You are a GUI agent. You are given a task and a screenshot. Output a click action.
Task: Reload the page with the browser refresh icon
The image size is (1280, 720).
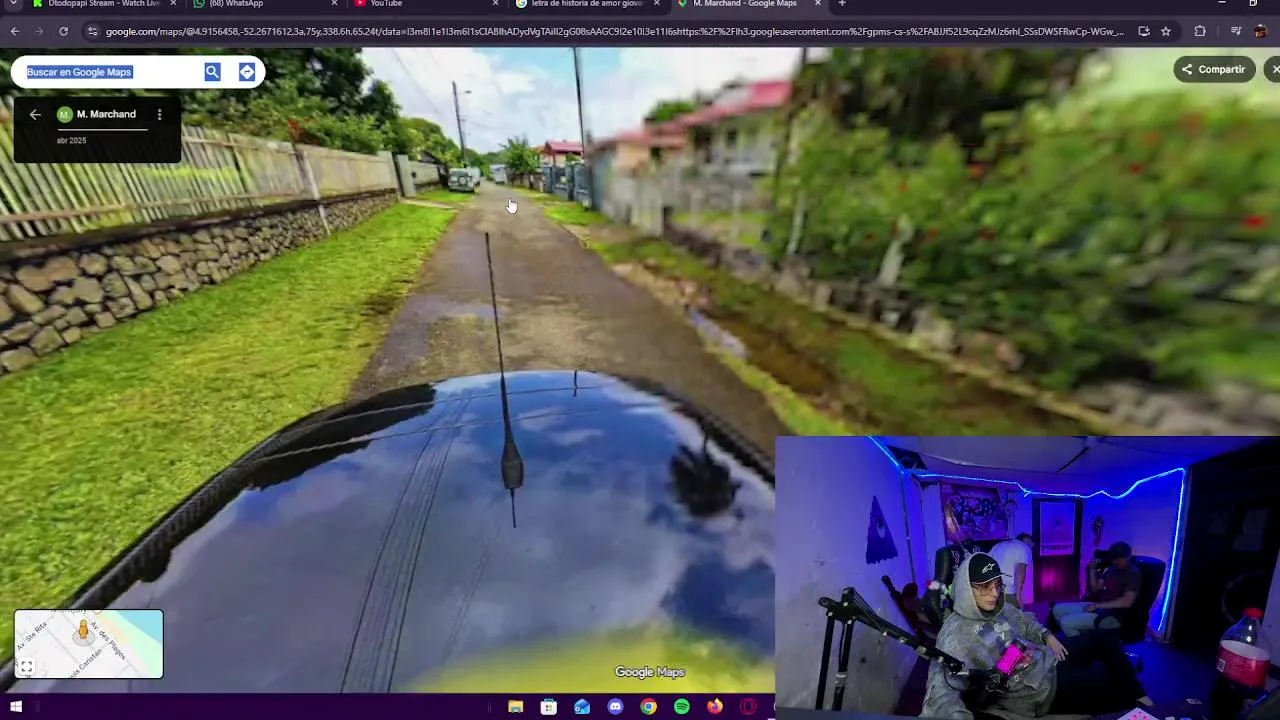(x=63, y=31)
